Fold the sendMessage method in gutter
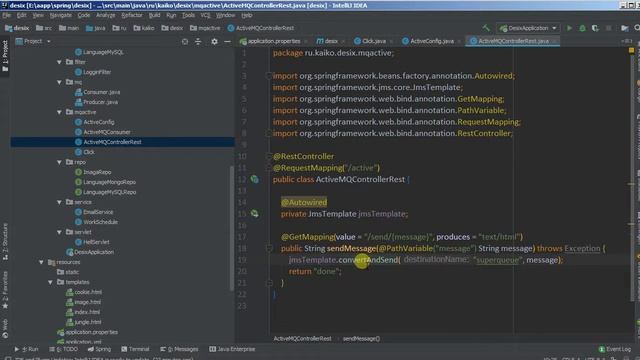The height and width of the screenshot is (360, 640). [x=269, y=248]
